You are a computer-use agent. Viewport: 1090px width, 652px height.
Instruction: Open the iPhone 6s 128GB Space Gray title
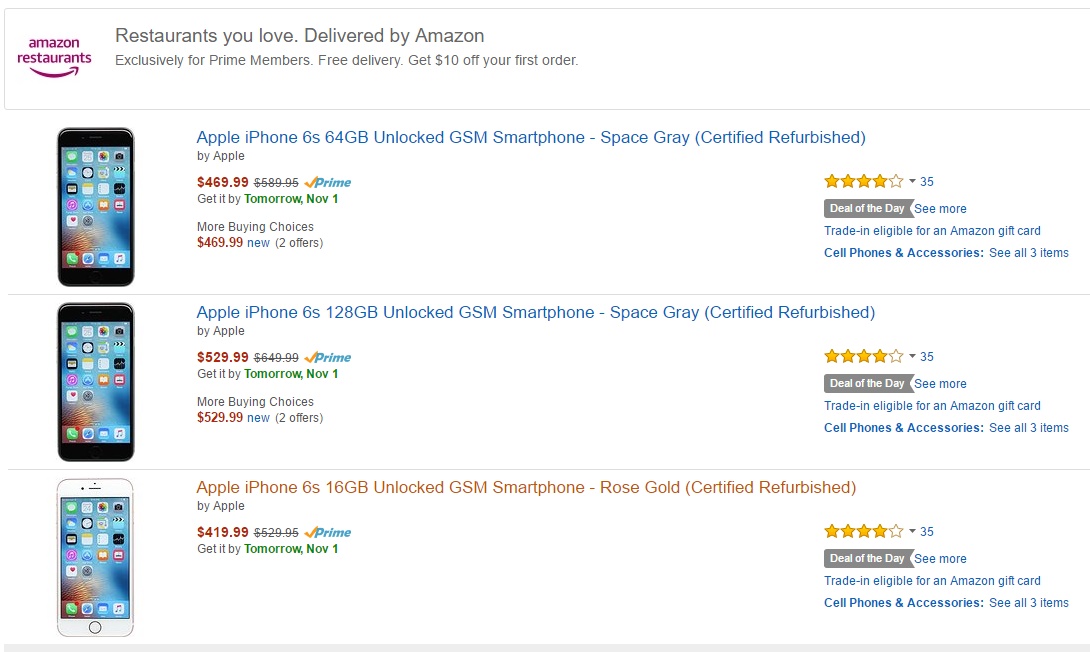pos(535,313)
